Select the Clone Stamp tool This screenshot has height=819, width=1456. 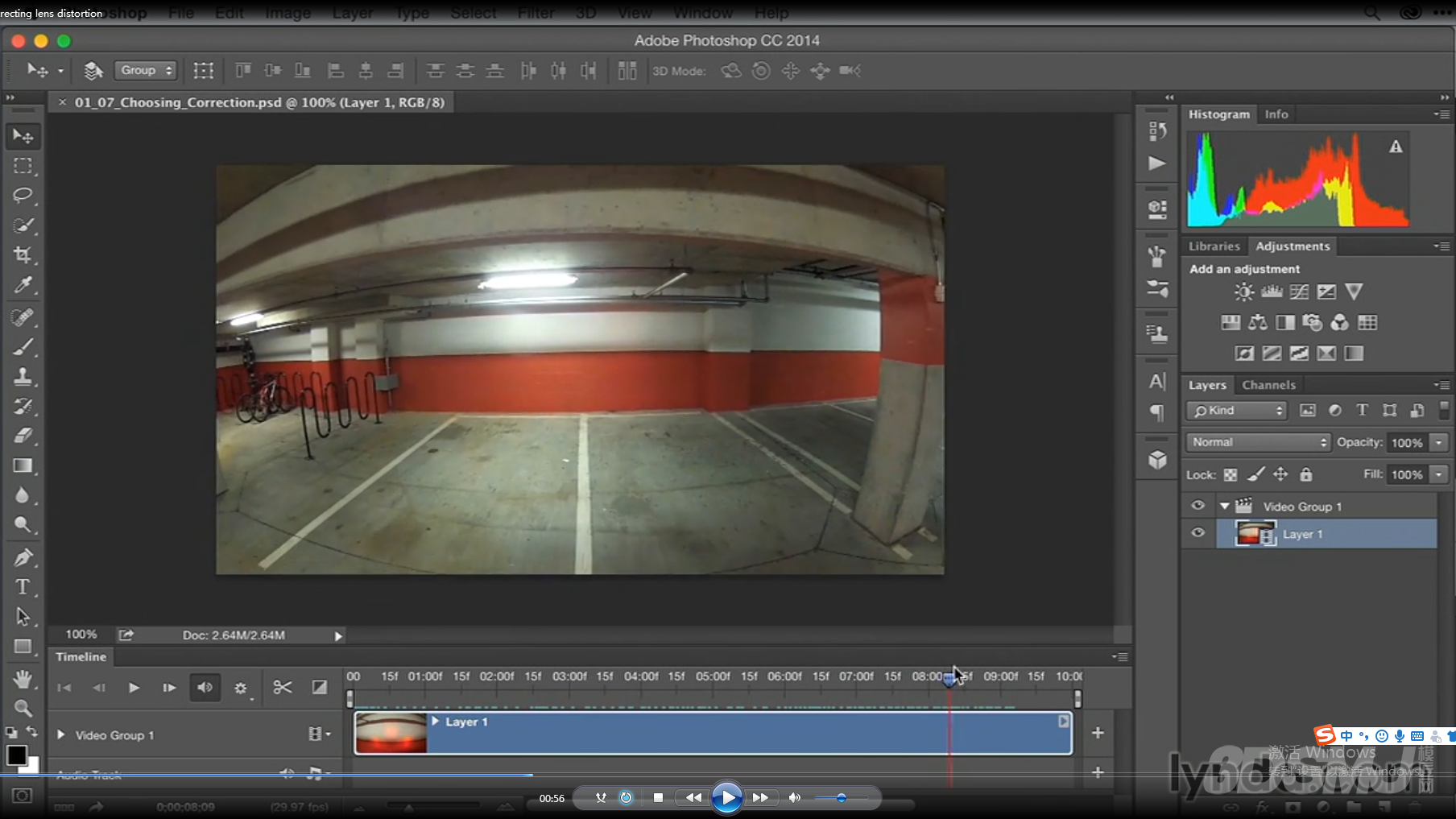23,376
